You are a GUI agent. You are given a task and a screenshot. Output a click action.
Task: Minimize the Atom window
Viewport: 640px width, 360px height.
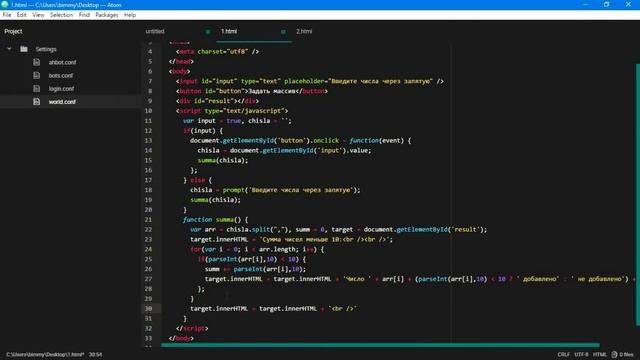(x=586, y=4)
